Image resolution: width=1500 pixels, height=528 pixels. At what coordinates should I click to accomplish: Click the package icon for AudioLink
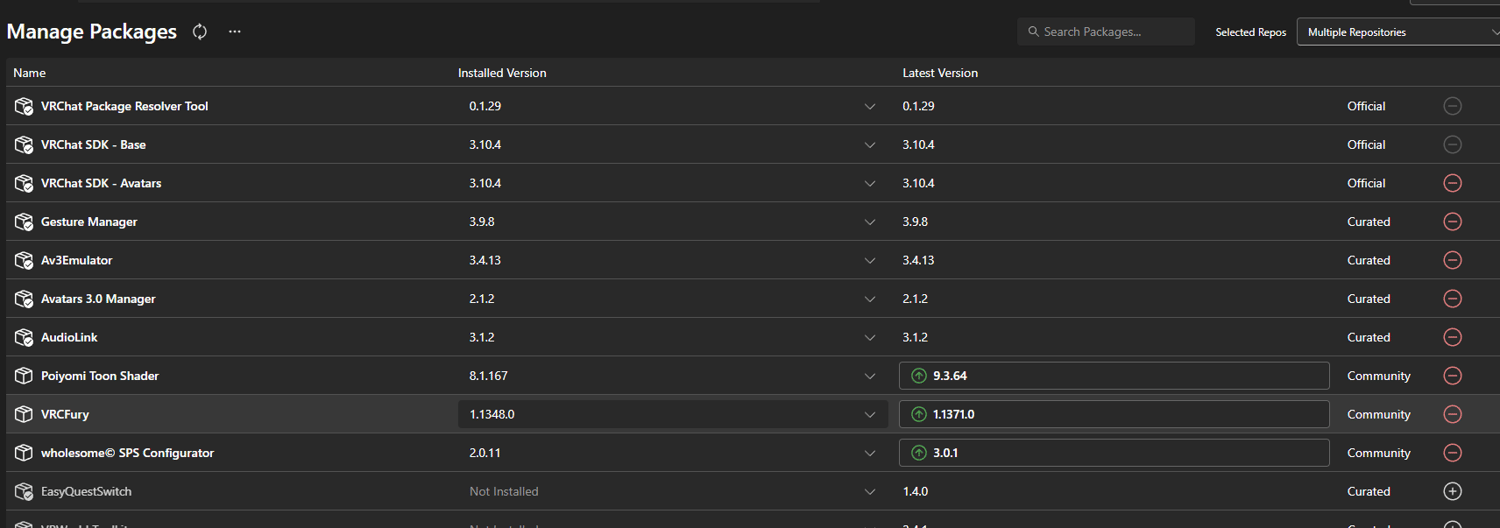(x=24, y=337)
